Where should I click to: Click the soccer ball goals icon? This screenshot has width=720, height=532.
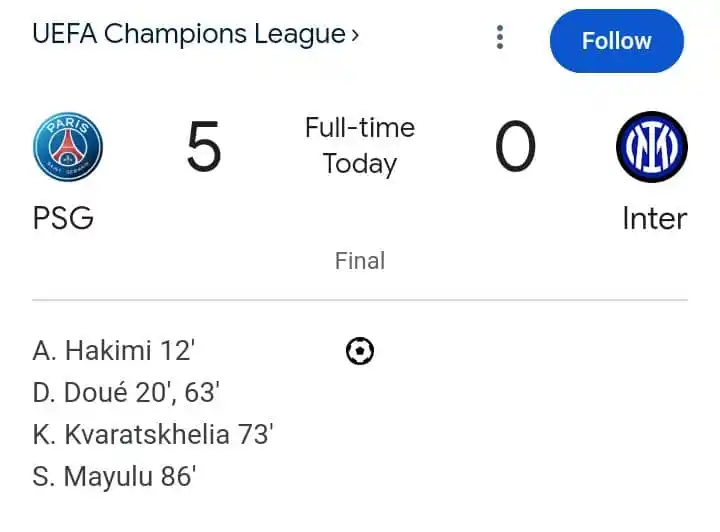pyautogui.click(x=360, y=351)
